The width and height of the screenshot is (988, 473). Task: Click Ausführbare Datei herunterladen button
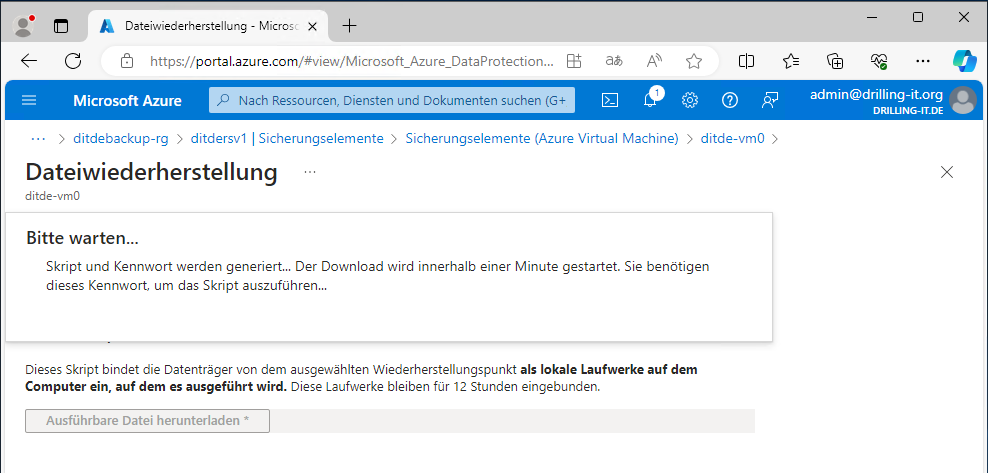point(147,421)
